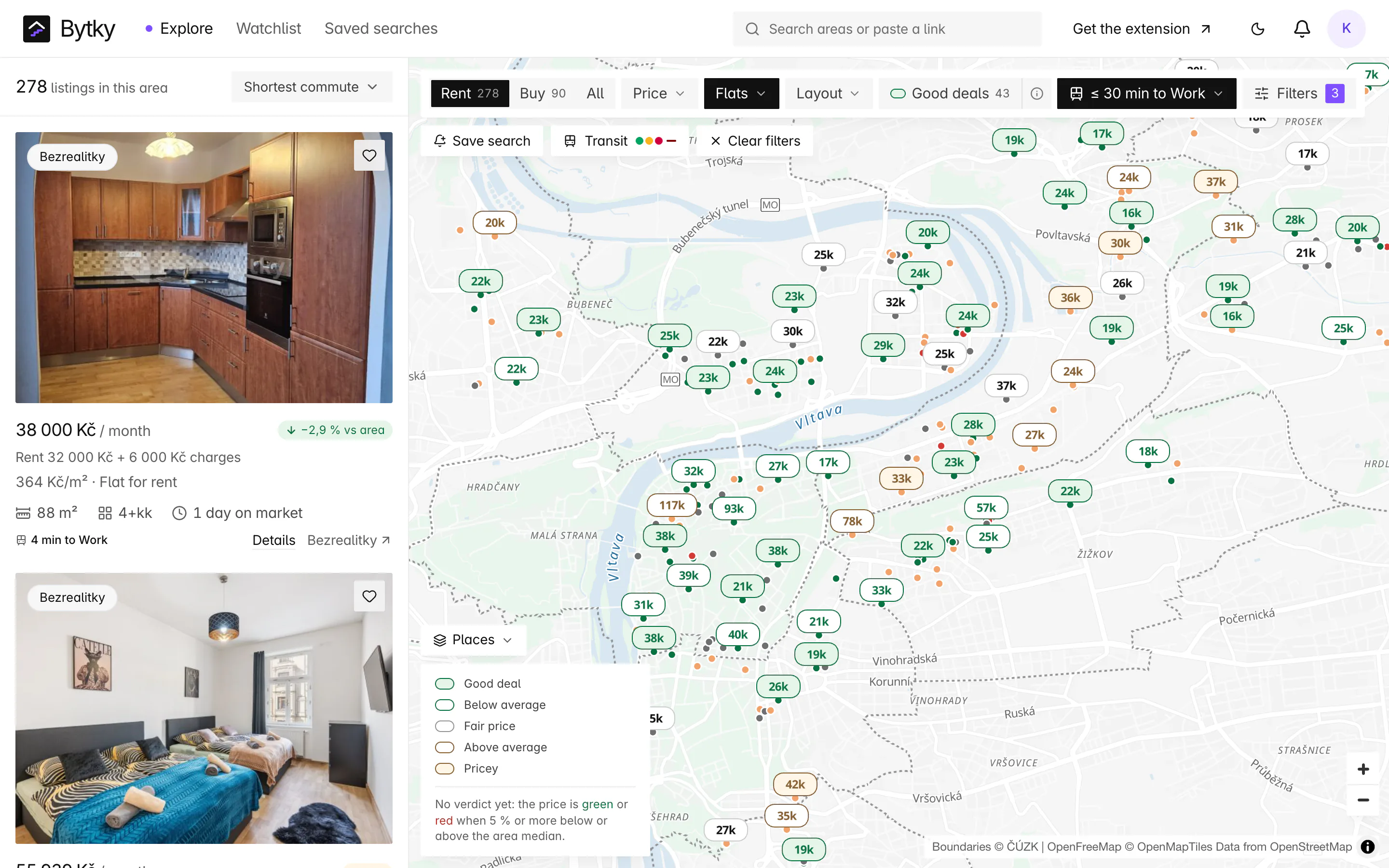
Task: Expand the Places dropdown
Action: (x=473, y=639)
